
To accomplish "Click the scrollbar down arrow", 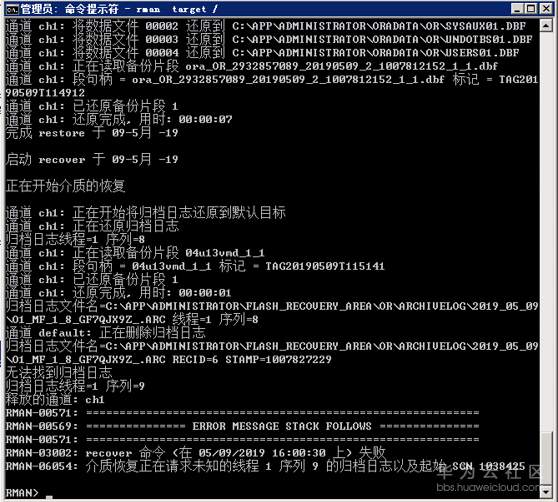I will pyautogui.click(x=546, y=492).
